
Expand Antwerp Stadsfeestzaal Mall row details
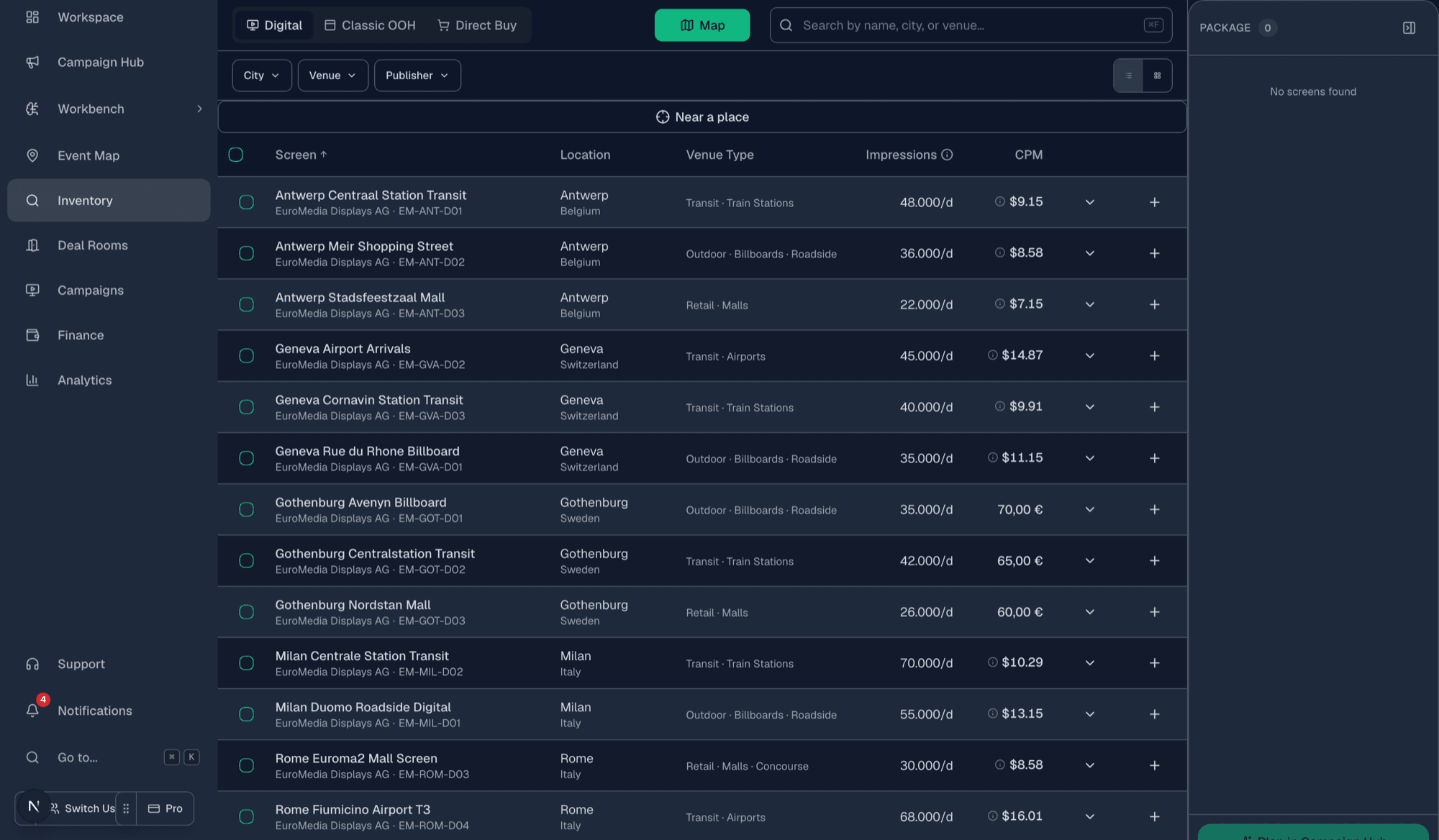coord(1089,305)
